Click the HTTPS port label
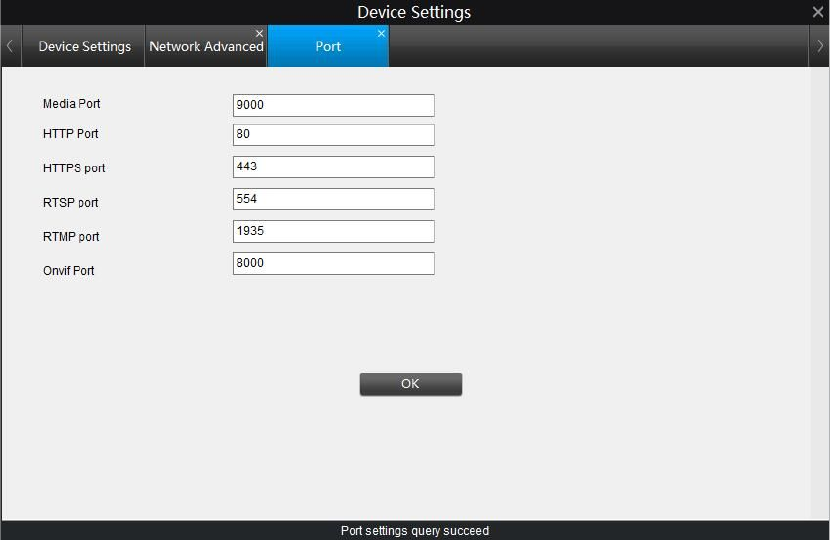The width and height of the screenshot is (830, 540). 74,168
